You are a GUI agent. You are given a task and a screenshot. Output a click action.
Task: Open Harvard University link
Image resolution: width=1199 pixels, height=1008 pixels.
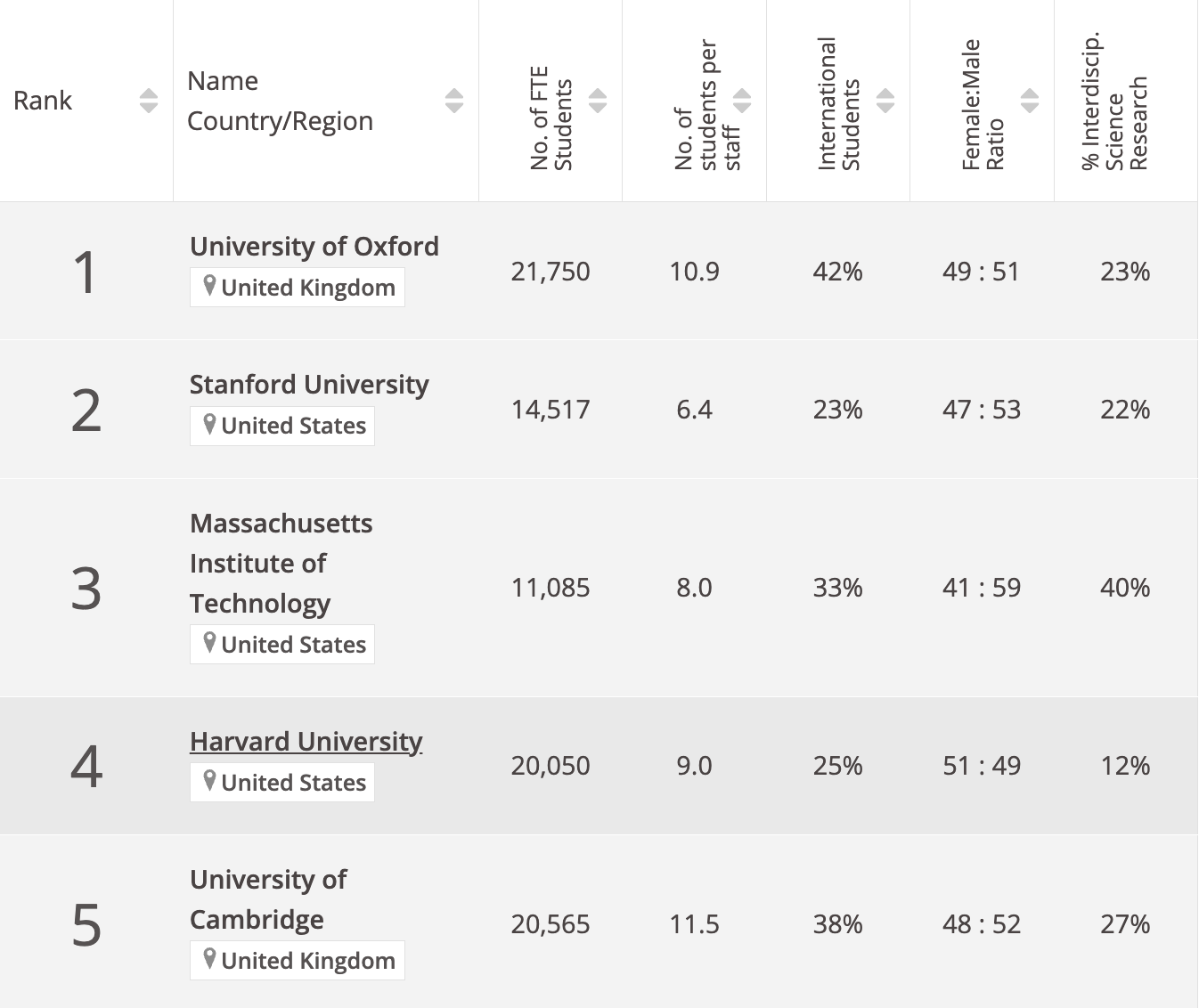click(x=306, y=741)
